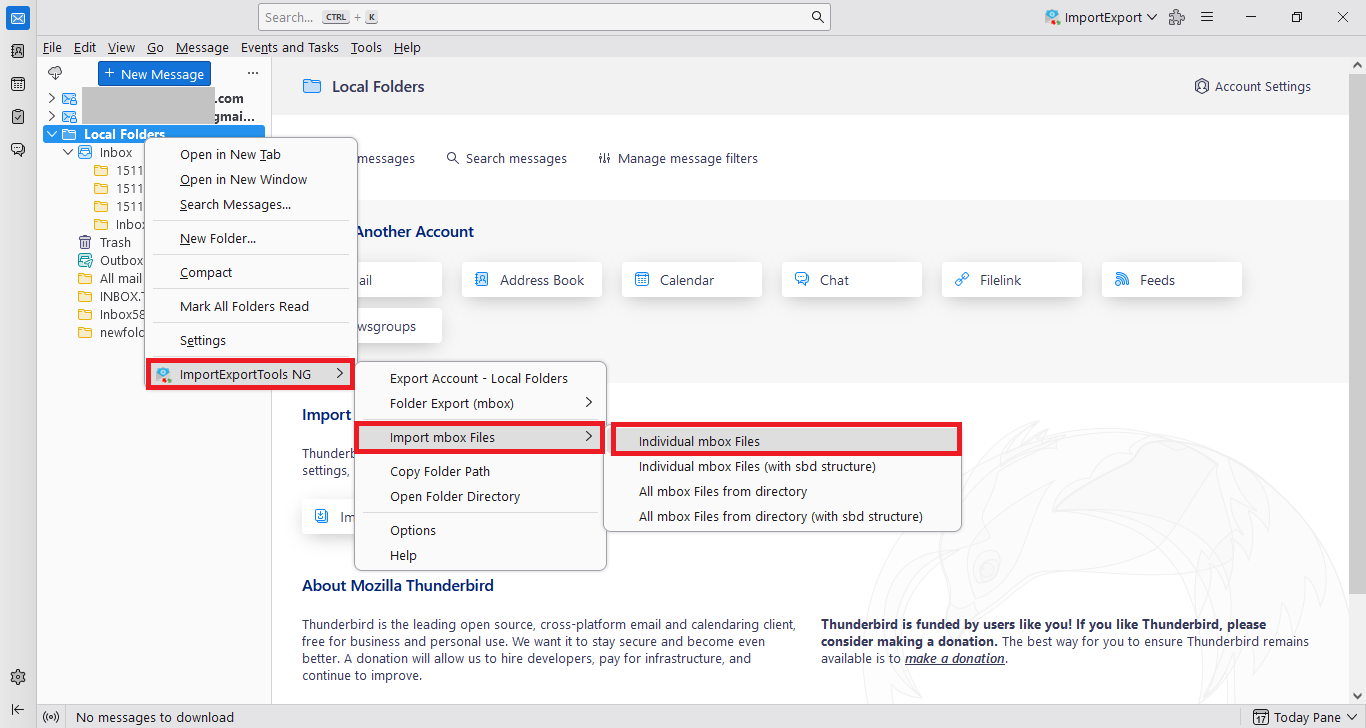Open the View menu
Viewport: 1366px width, 728px height.
tap(121, 47)
